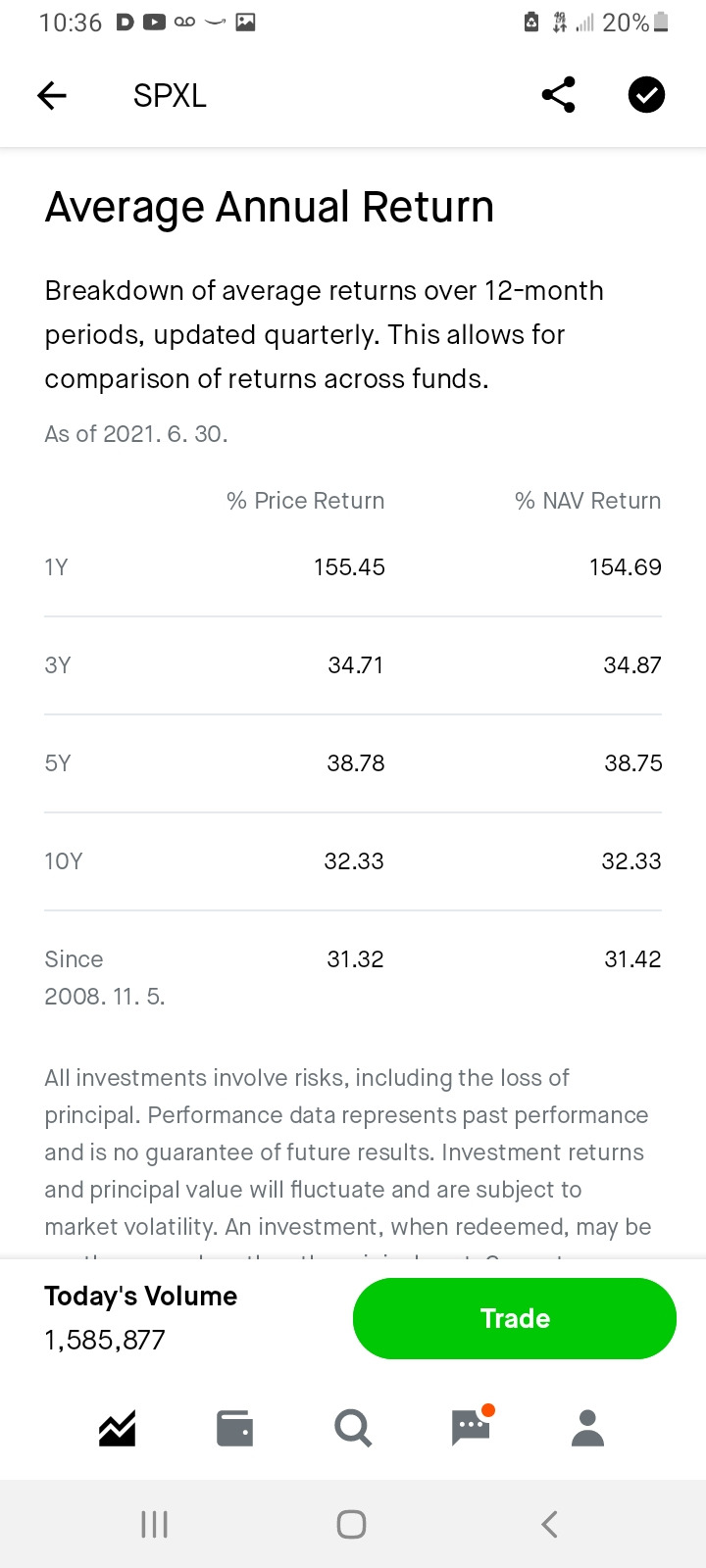
Task: Open the messages chat bubble tab
Action: click(472, 1428)
